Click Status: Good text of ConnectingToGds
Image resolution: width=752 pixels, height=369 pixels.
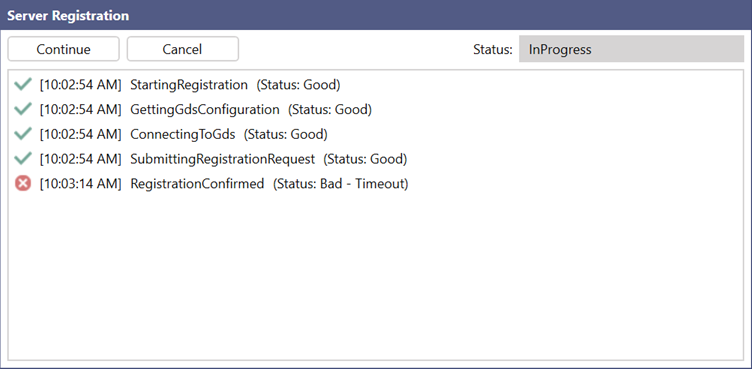[285, 134]
